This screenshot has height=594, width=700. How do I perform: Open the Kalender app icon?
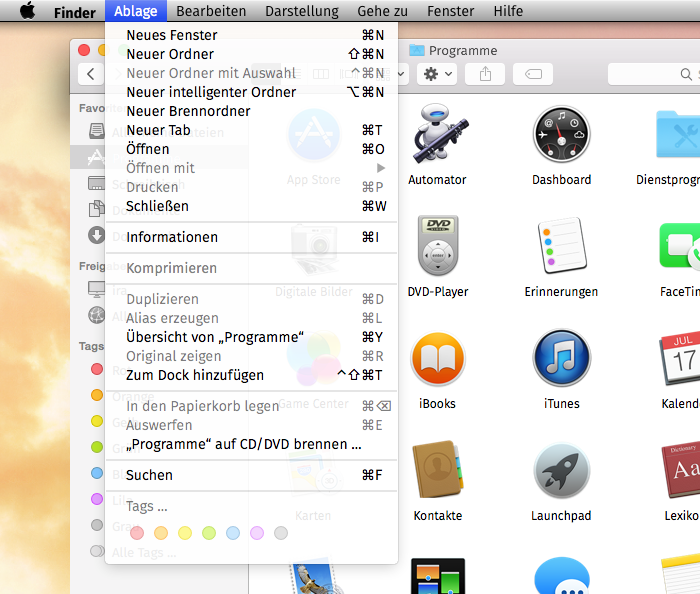[x=680, y=358]
